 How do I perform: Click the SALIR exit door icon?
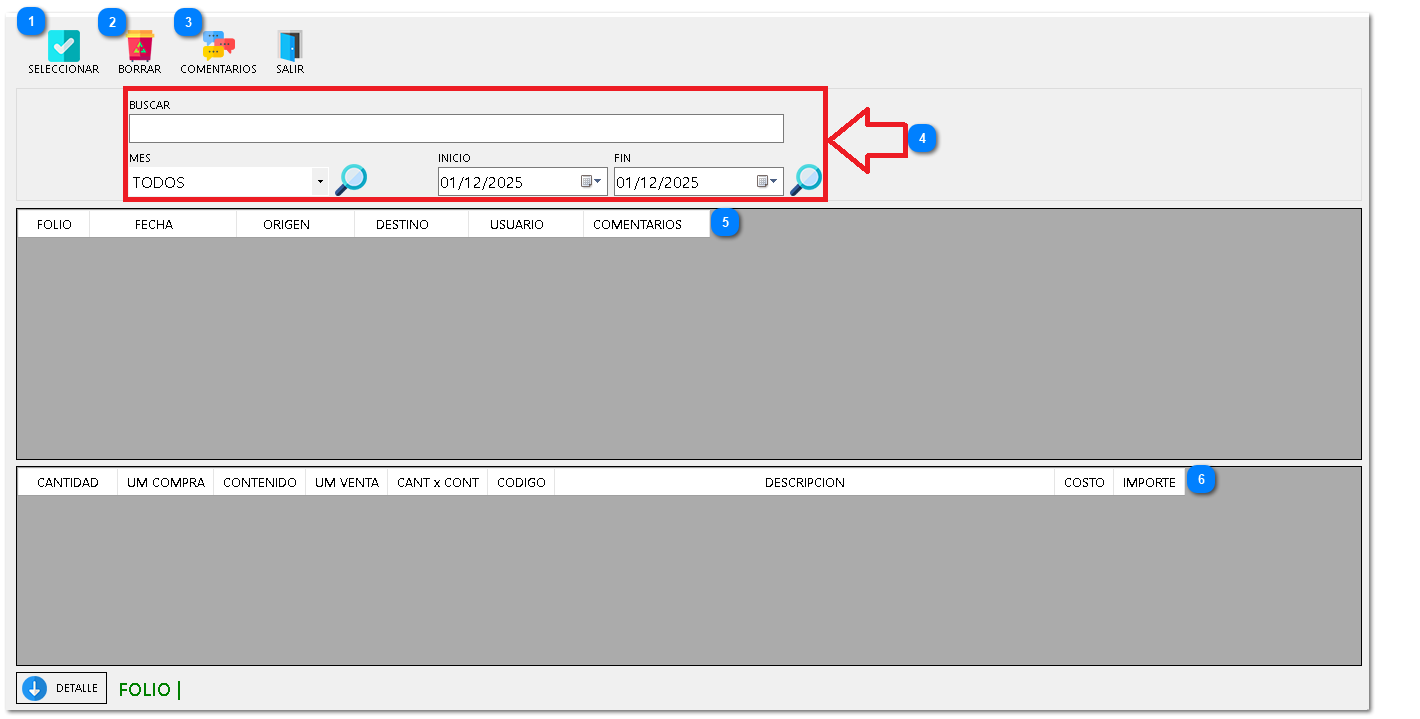pos(290,46)
